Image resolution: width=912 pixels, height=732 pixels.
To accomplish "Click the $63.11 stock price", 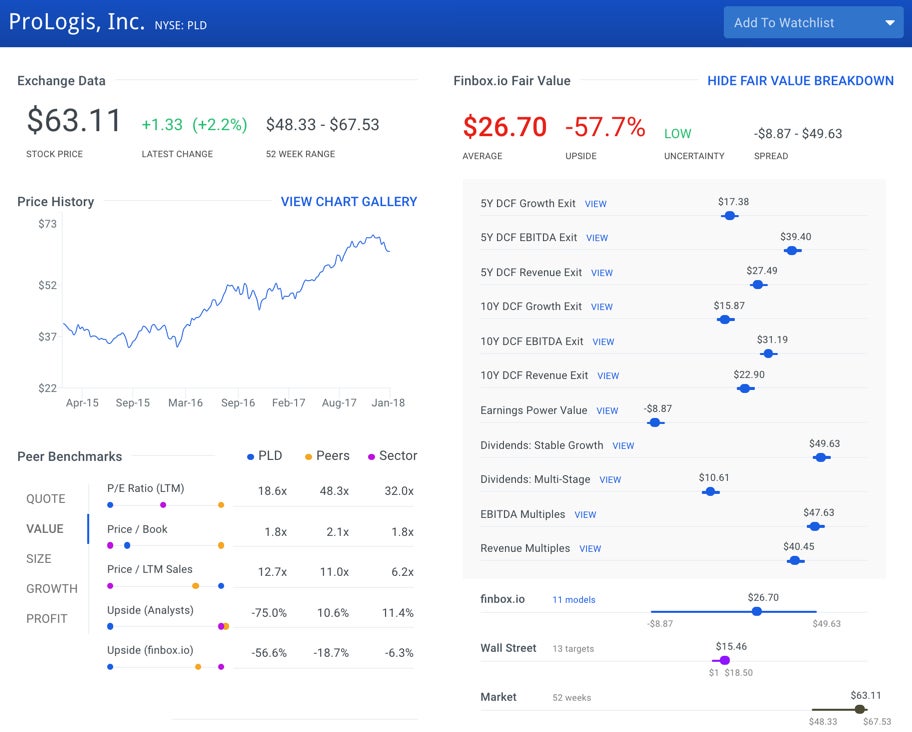I will coord(74,121).
